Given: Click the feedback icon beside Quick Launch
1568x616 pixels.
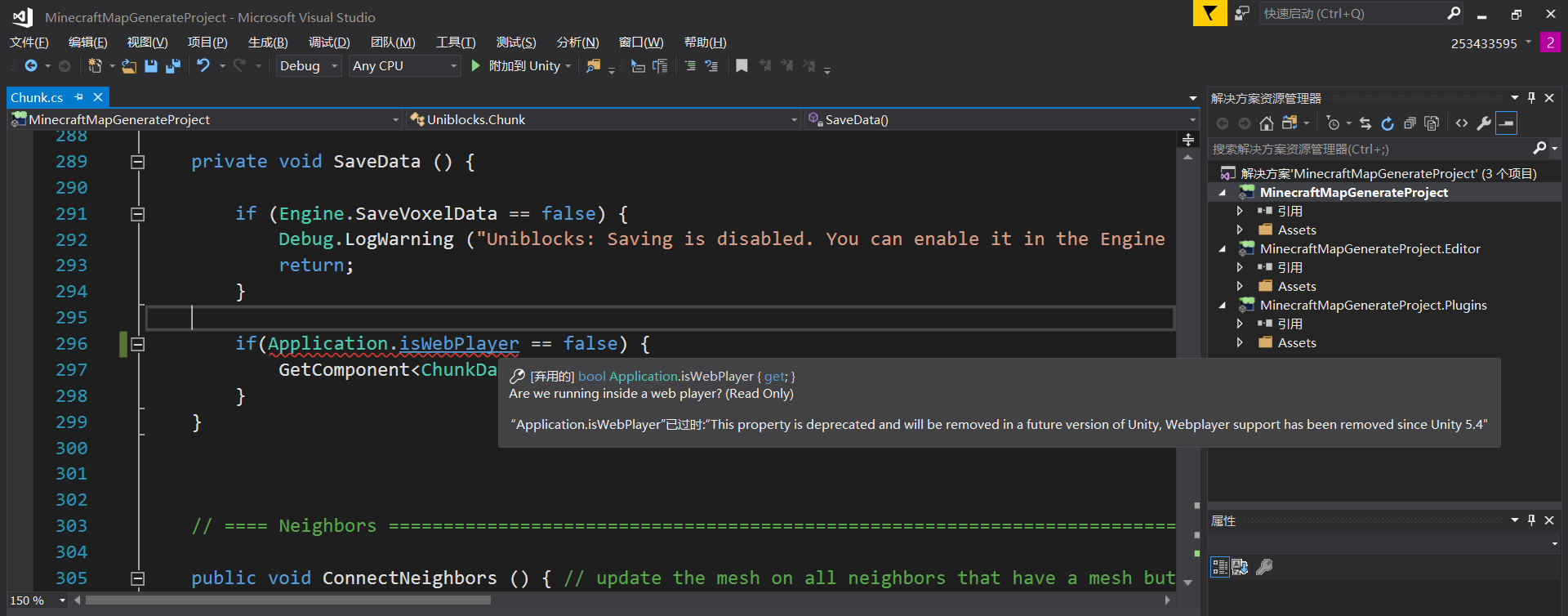Looking at the screenshot, I should tap(1242, 13).
